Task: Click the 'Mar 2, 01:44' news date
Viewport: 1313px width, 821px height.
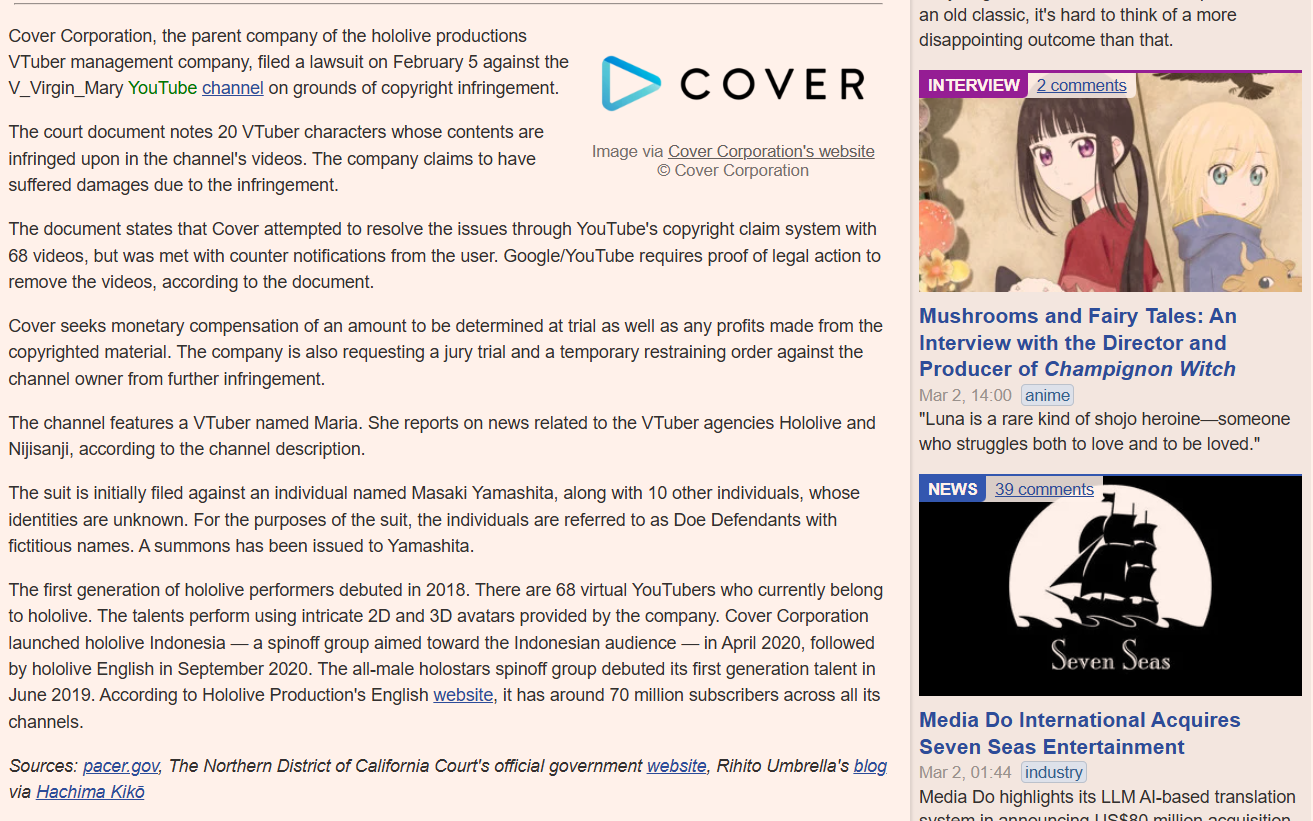Action: (965, 772)
